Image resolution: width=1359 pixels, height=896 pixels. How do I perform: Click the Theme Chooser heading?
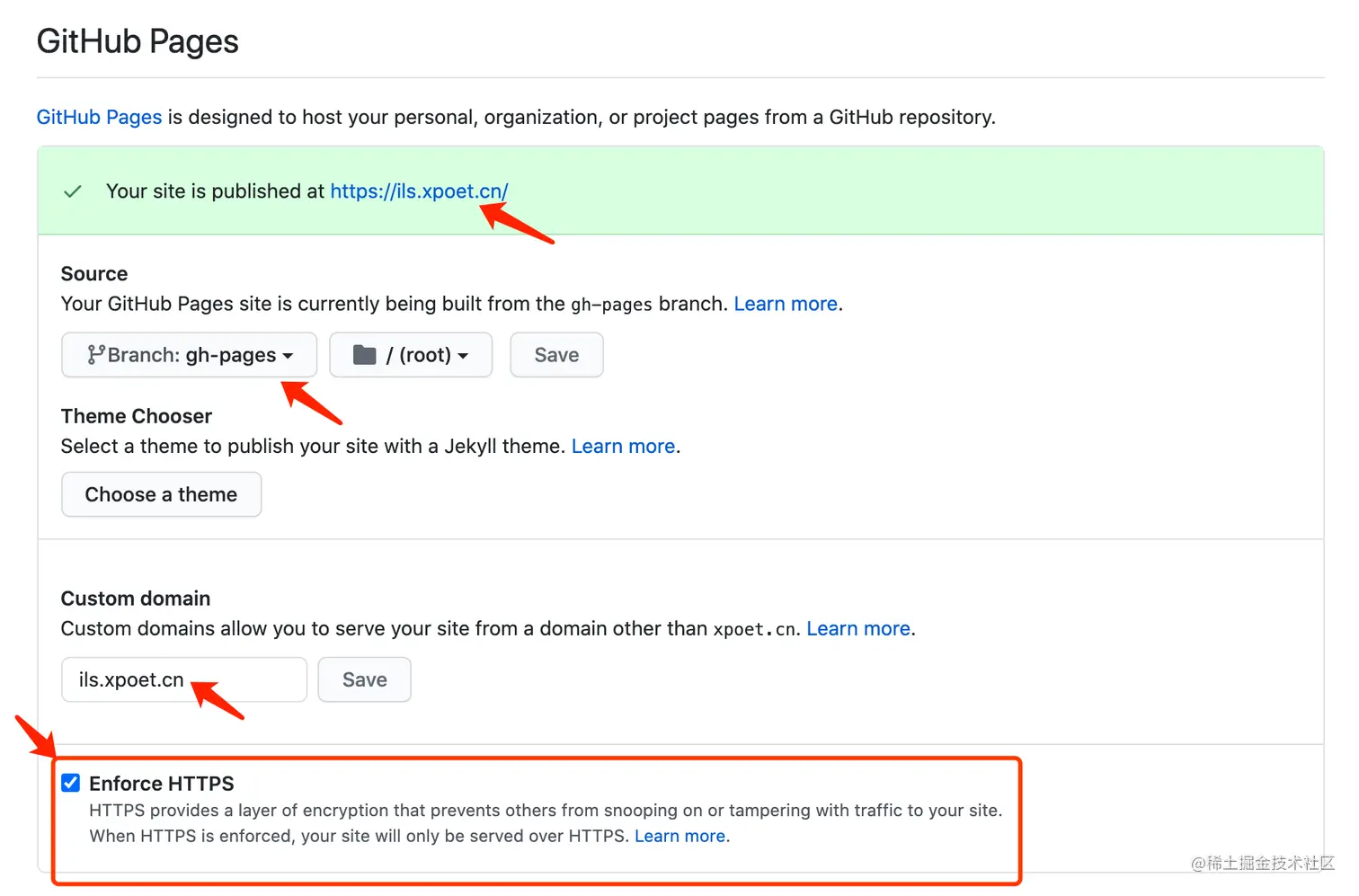(x=137, y=416)
